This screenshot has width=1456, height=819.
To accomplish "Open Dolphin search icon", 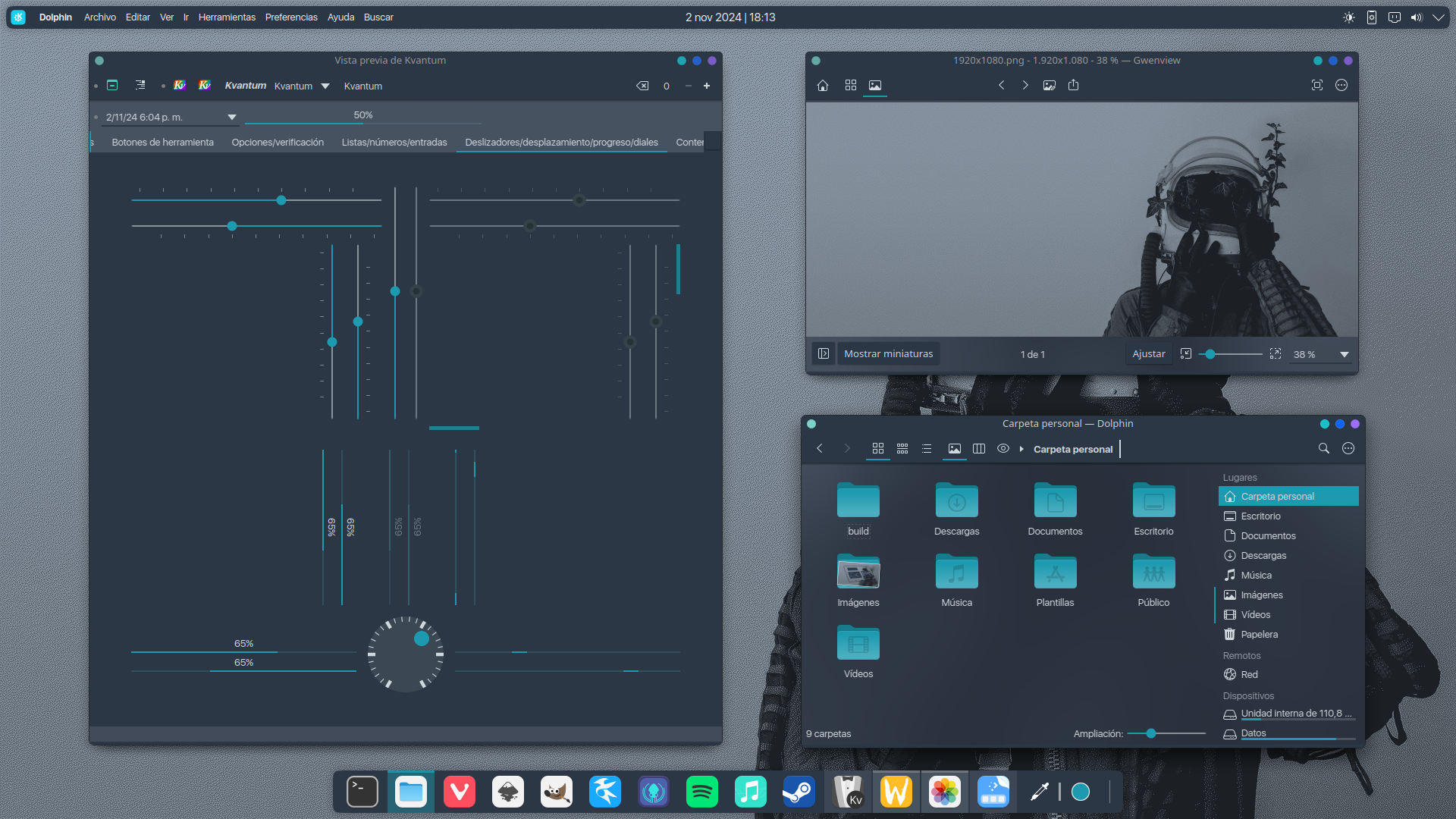I will click(x=1324, y=449).
